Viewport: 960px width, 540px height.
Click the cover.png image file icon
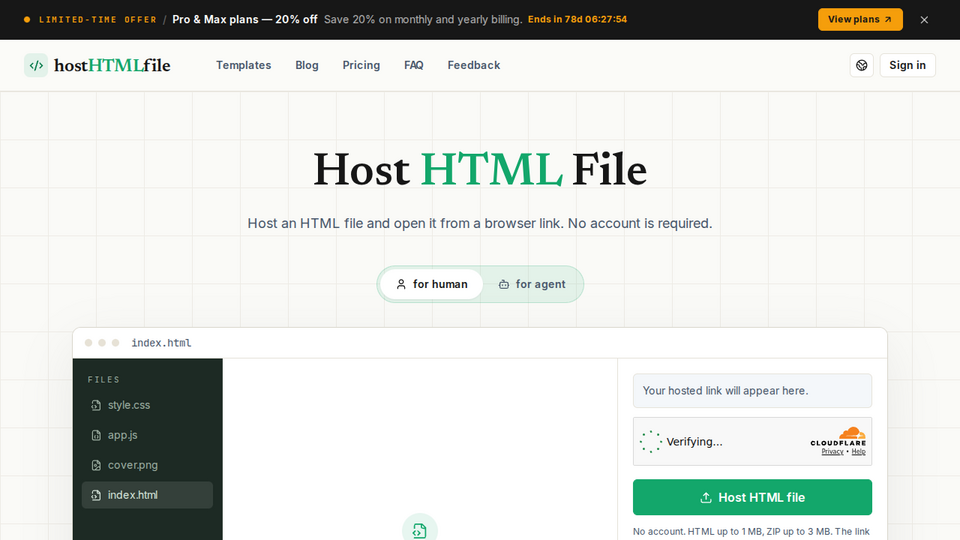[x=96, y=465]
